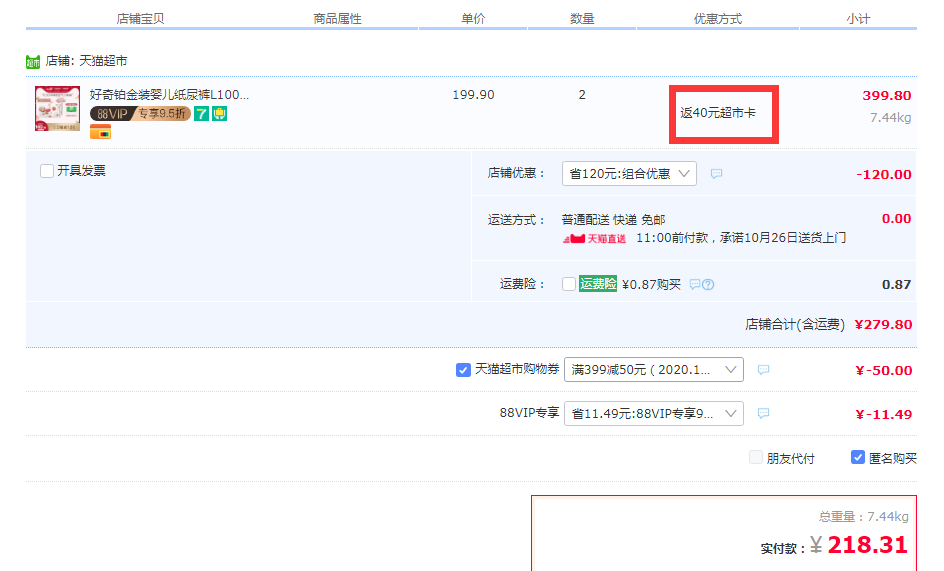Click the shipping method text 普通配送 快递 免邮
This screenshot has width=944, height=571.
pyautogui.click(x=613, y=220)
